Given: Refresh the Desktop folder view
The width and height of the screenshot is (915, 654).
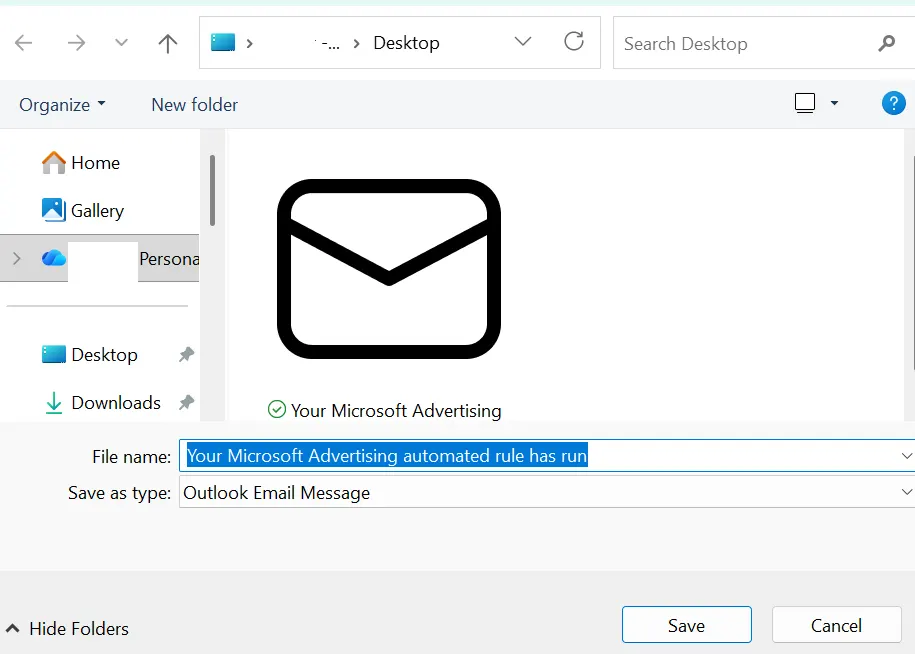Looking at the screenshot, I should [x=574, y=42].
